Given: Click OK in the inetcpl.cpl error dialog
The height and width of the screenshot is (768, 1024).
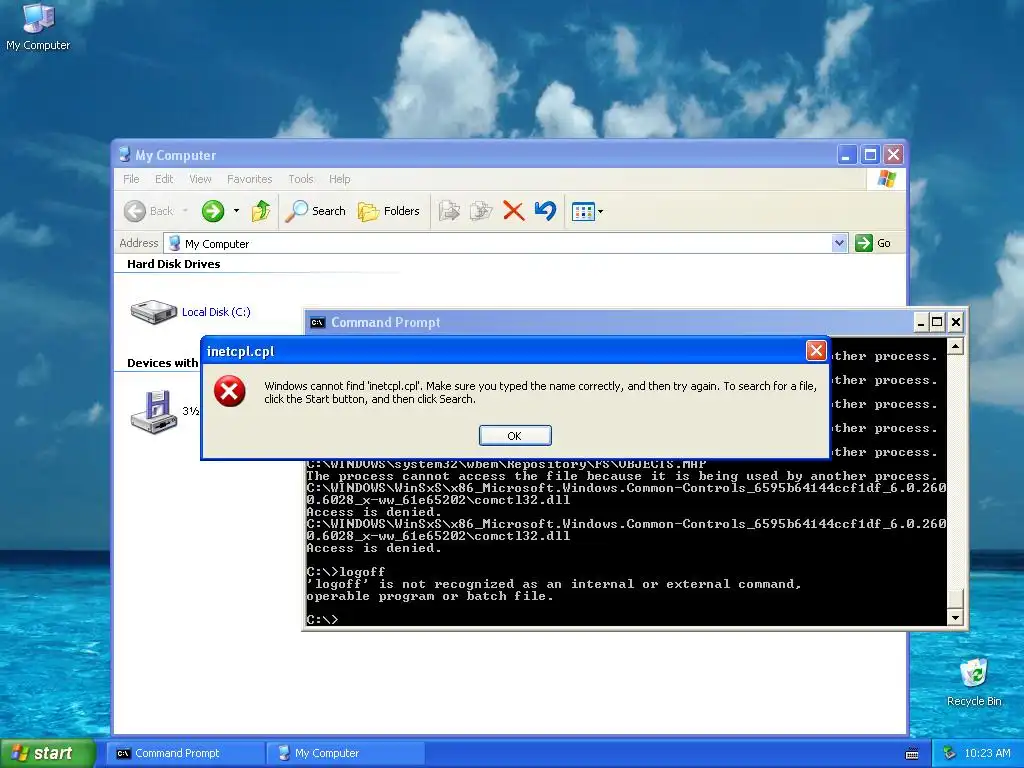Looking at the screenshot, I should coord(515,436).
